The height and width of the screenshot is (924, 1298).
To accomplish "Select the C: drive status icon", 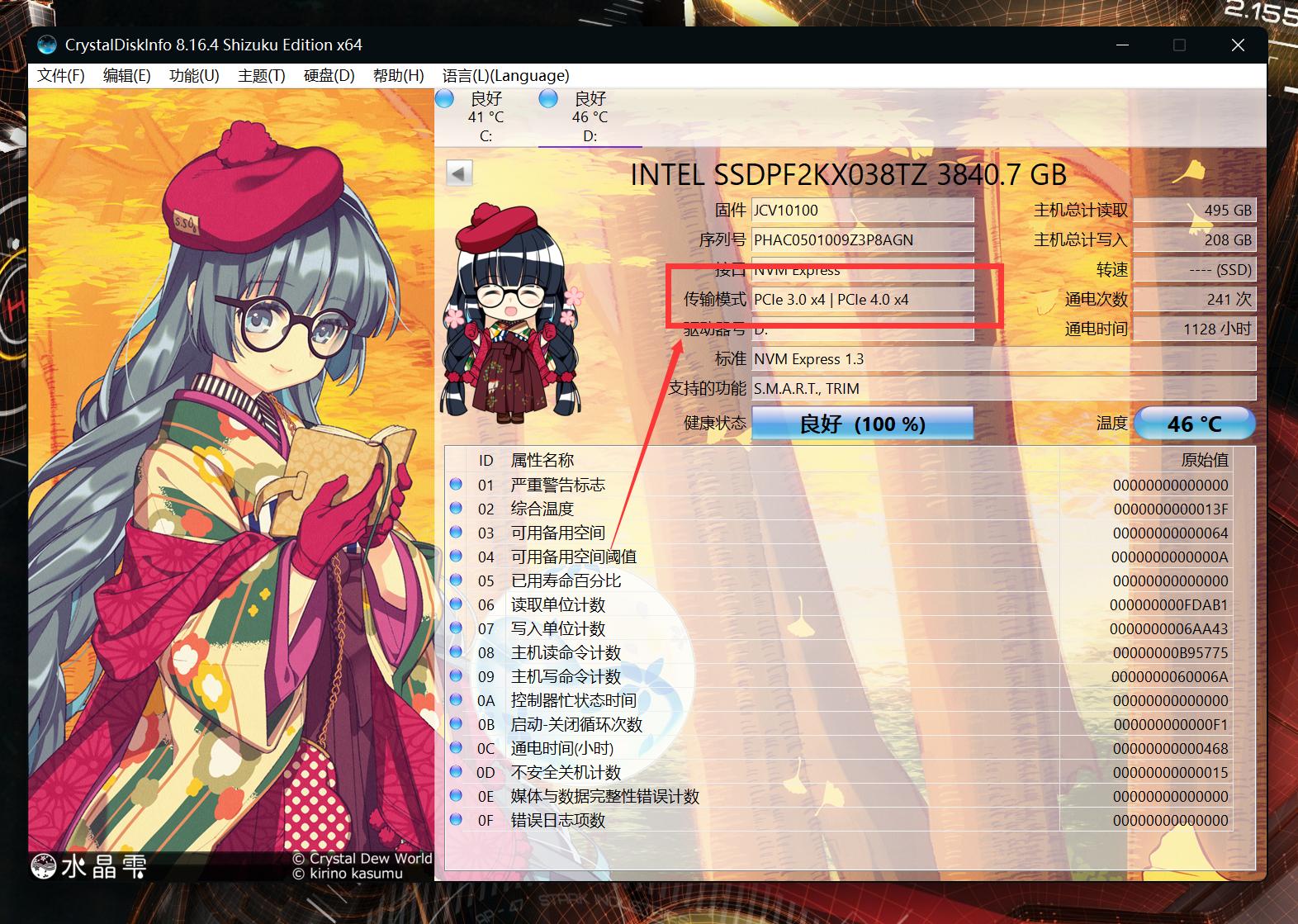I will (x=445, y=99).
